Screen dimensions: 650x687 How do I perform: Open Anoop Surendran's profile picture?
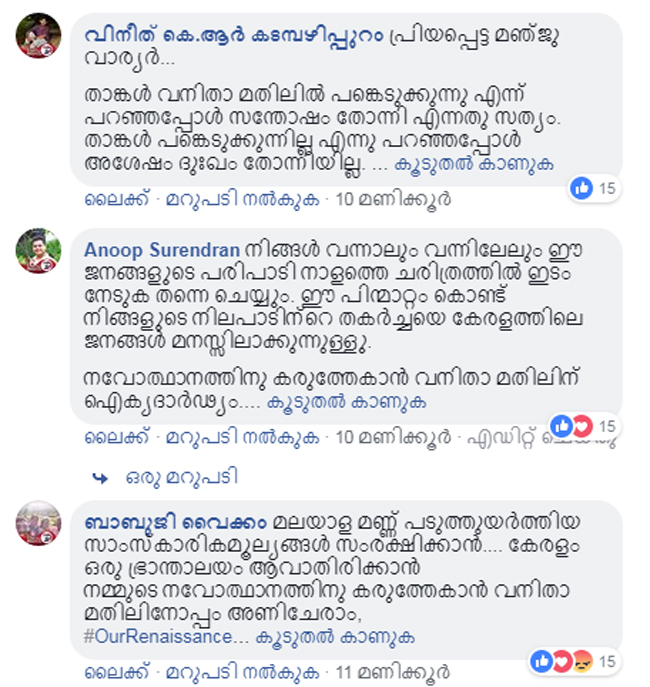tap(39, 251)
